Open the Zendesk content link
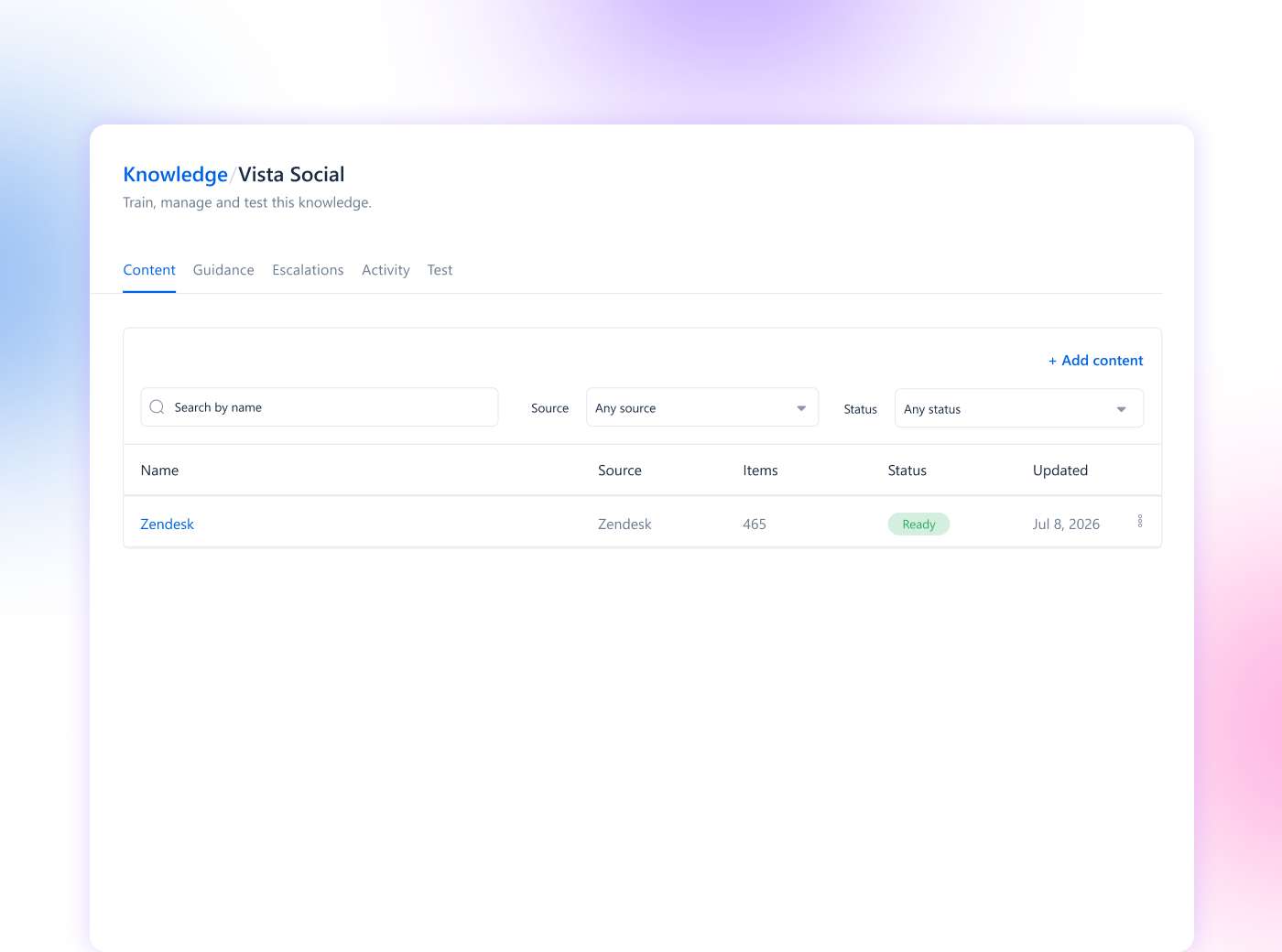This screenshot has height=952, width=1282. [x=168, y=524]
